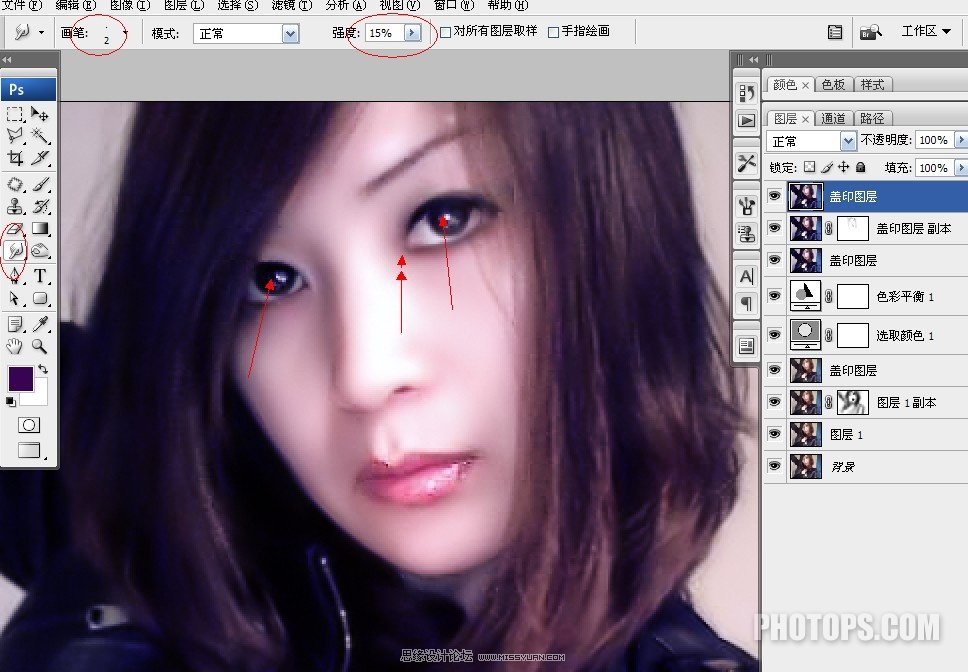Change the screen mode
This screenshot has width=968, height=672.
pos(29,450)
